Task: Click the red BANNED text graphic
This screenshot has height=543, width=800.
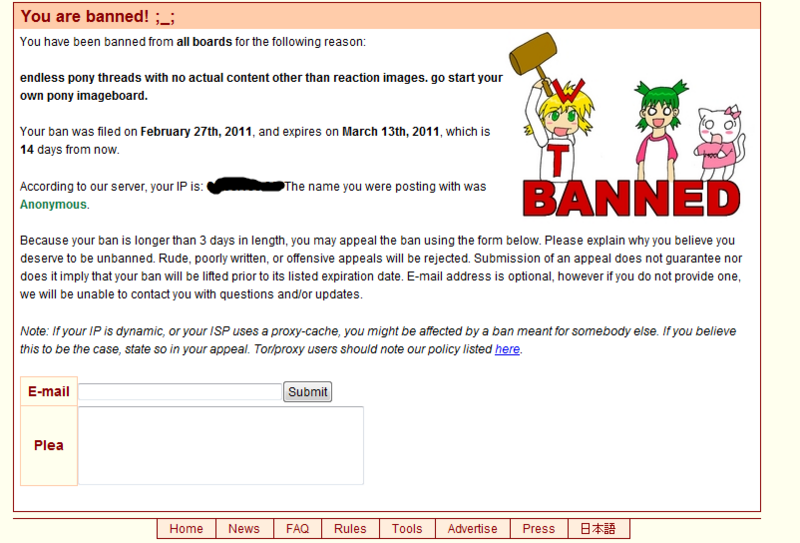Action: pyautogui.click(x=630, y=197)
